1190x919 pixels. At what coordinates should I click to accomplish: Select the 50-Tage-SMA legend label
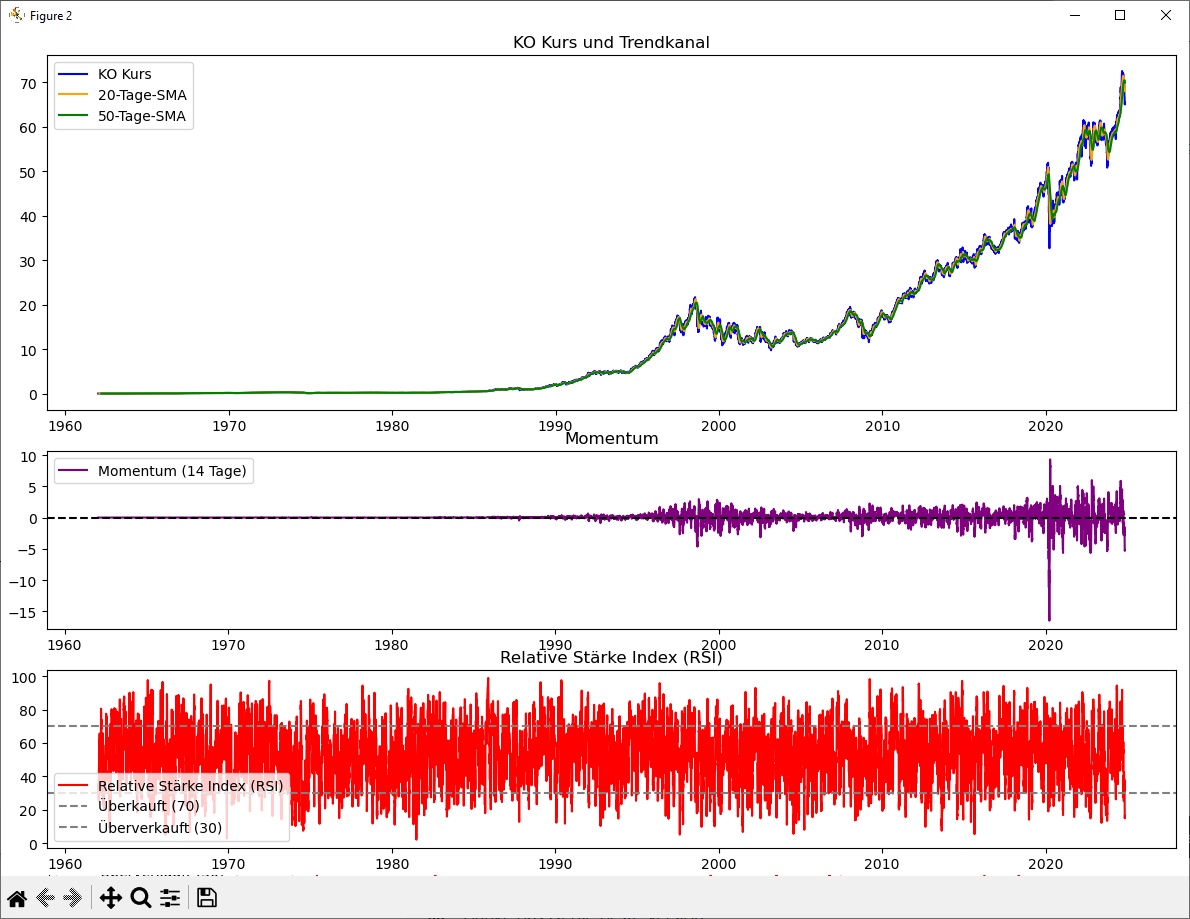pyautogui.click(x=142, y=116)
